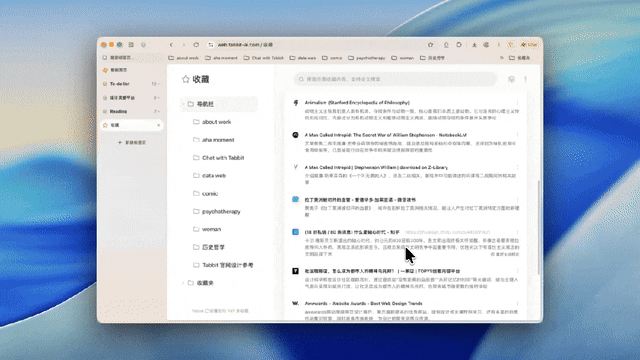Open A Man Called Intrepid Z-Library bookmark
The width and height of the screenshot is (640, 360).
(x=376, y=167)
